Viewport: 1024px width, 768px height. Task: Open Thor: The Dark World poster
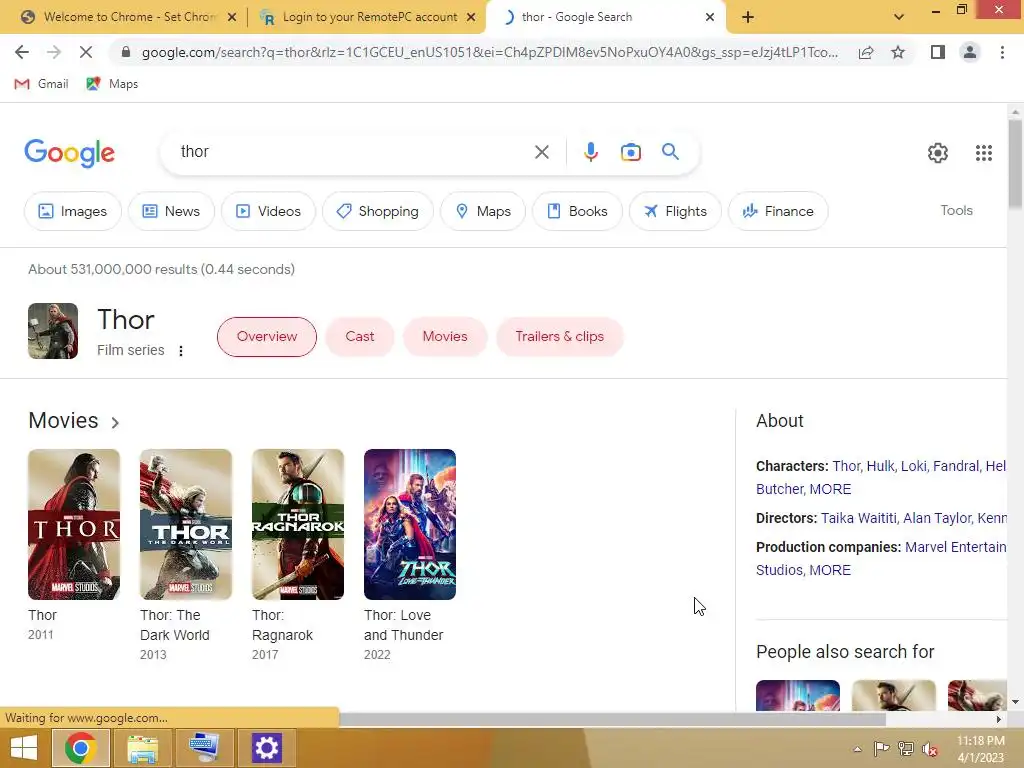tap(185, 524)
